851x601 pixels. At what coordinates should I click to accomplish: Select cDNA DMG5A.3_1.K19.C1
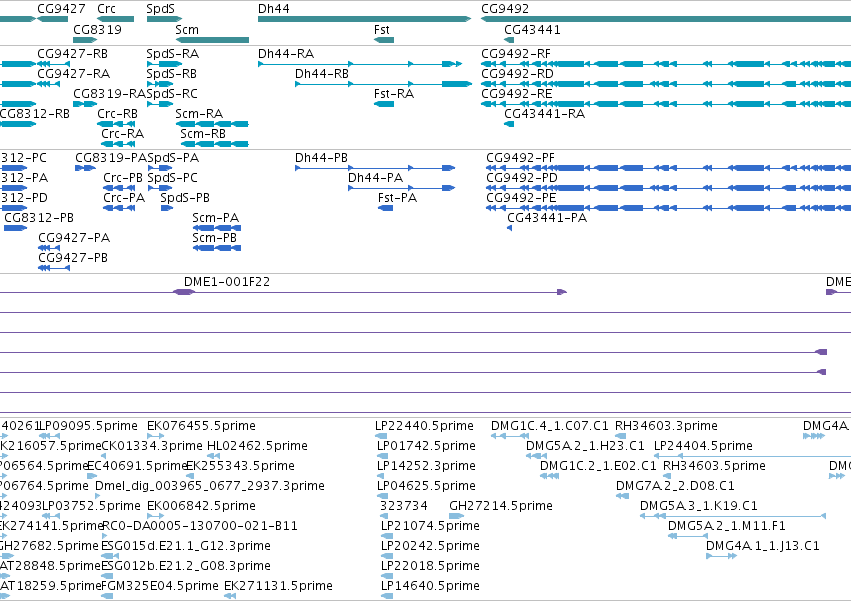coord(733,516)
